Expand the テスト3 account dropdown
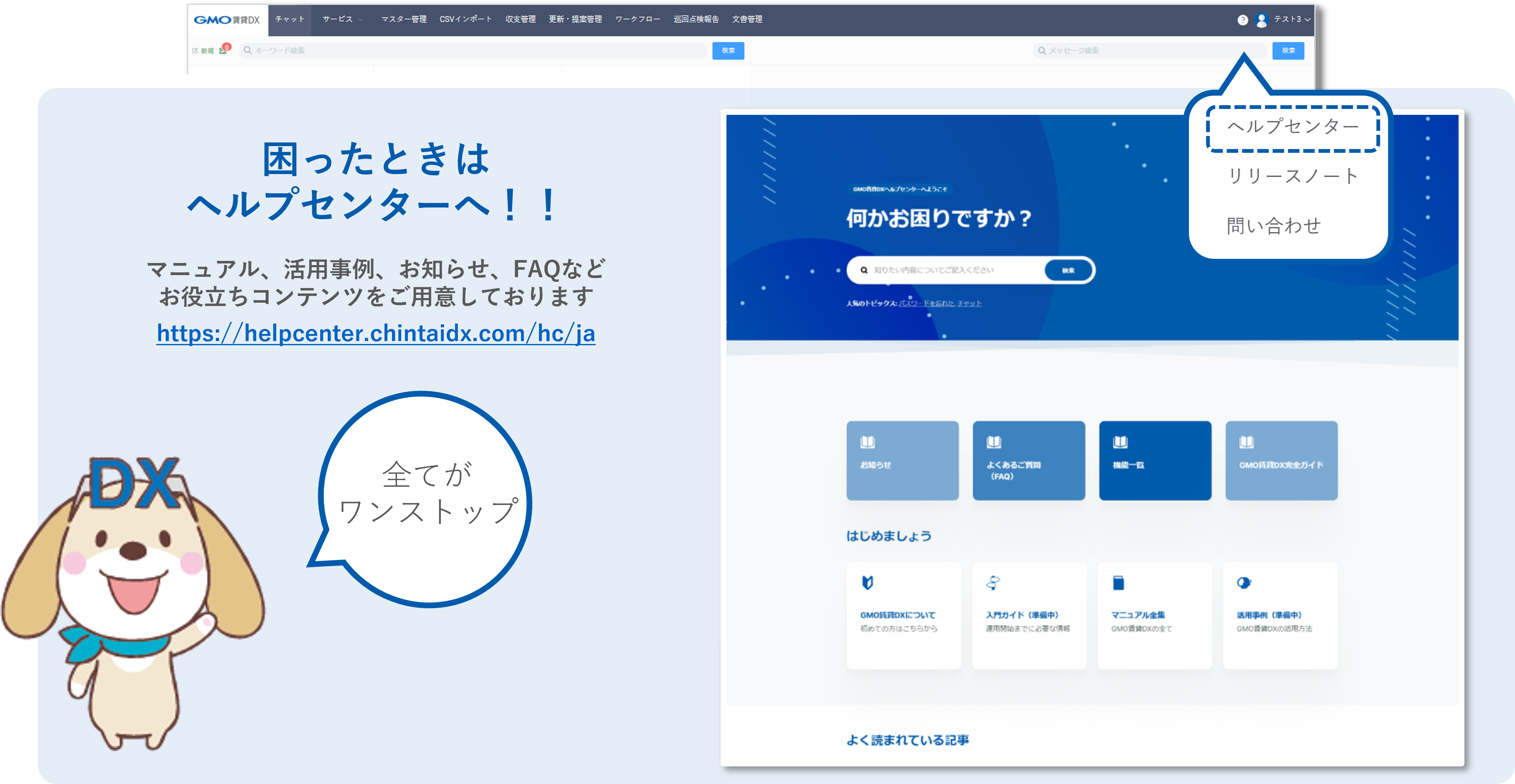 click(x=1292, y=19)
